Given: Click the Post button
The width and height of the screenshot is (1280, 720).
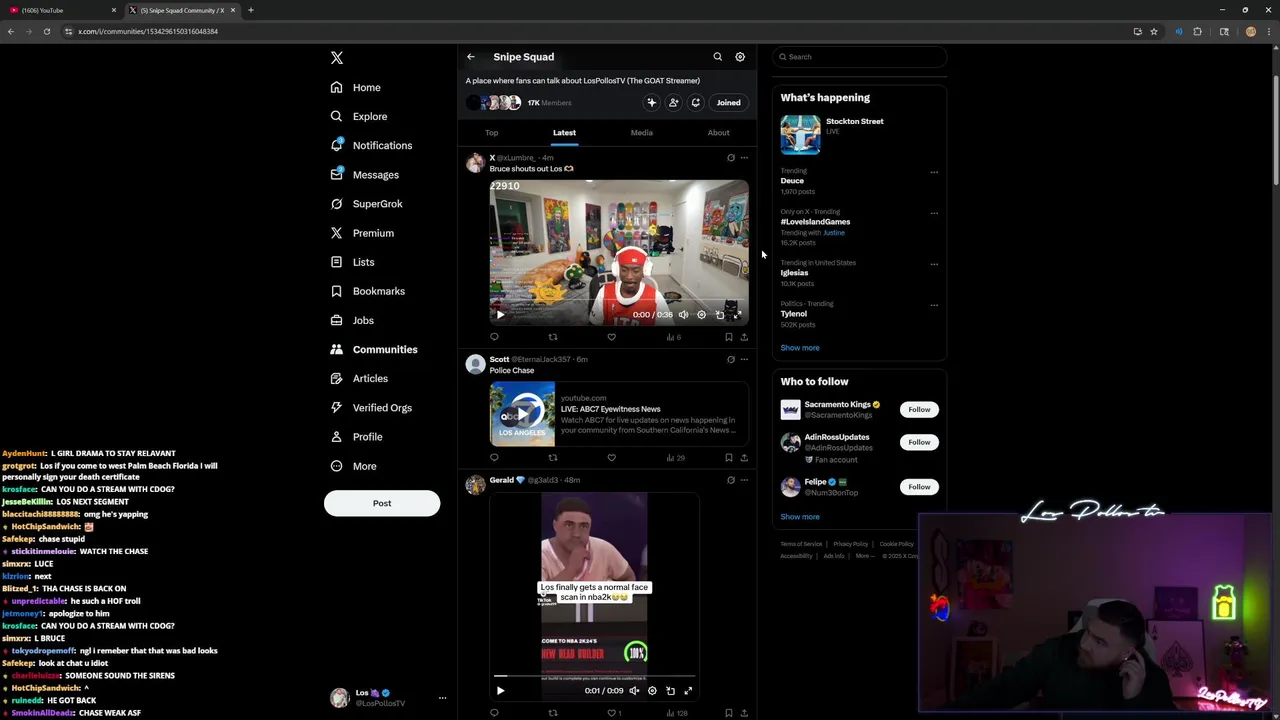Looking at the screenshot, I should tap(382, 503).
